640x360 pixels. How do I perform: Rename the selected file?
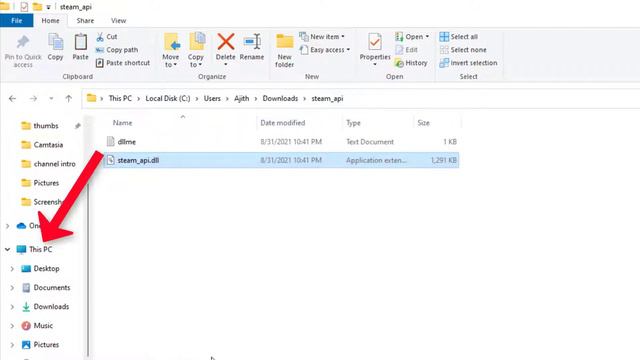point(252,47)
